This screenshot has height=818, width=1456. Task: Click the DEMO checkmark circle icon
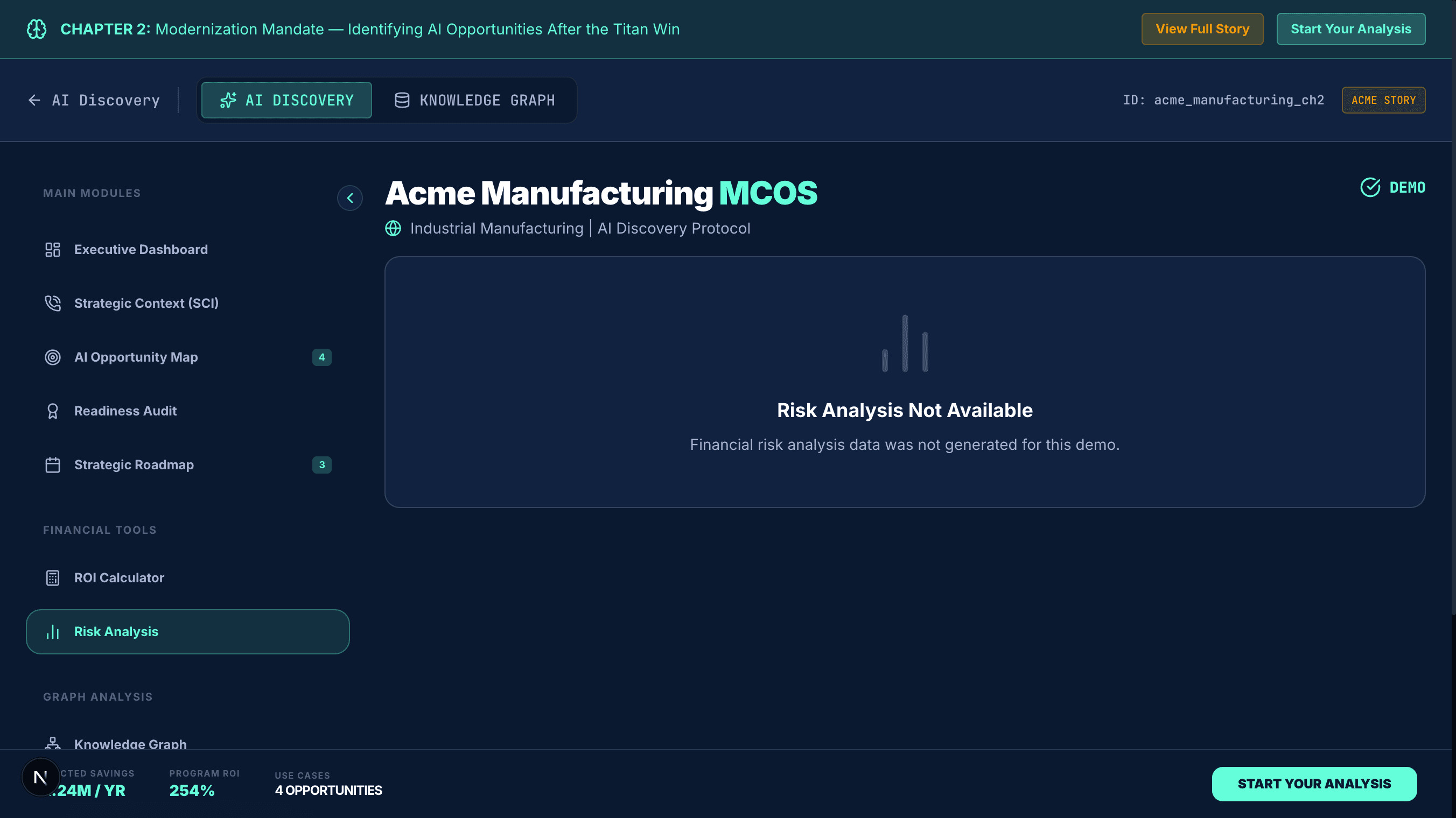tap(1370, 187)
